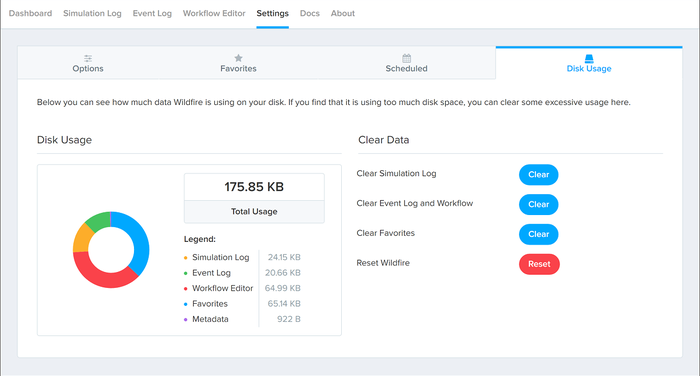This screenshot has height=376, width=700.
Task: Clear the Simulation Log data
Action: coord(538,175)
